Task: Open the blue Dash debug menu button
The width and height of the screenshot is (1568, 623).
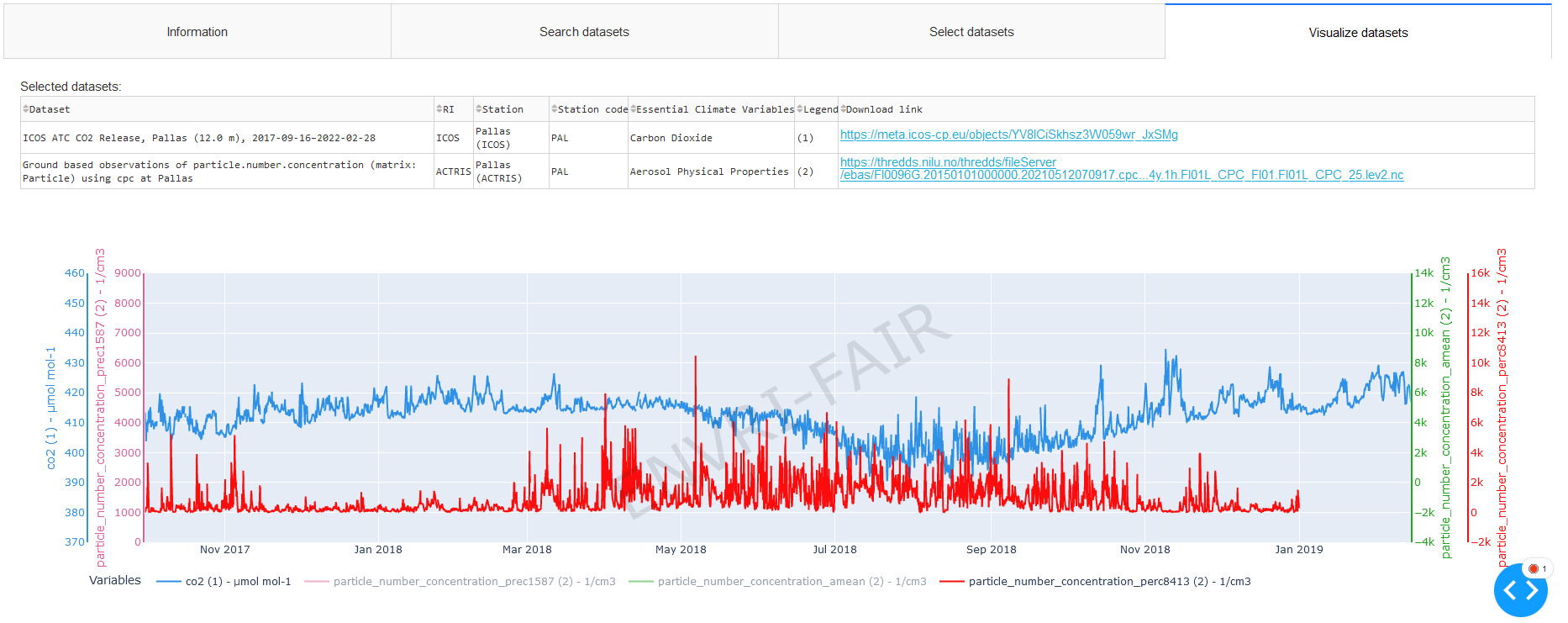Action: tap(1520, 591)
